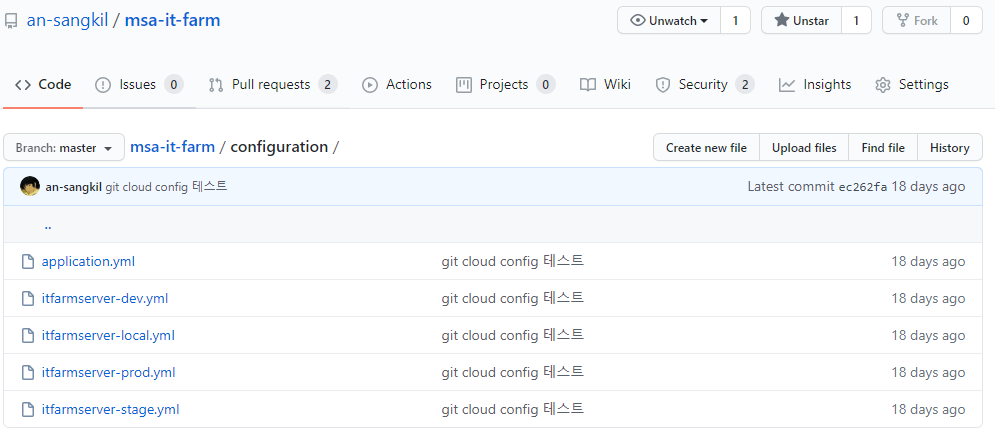
Task: Click the Find file button
Action: 883,148
